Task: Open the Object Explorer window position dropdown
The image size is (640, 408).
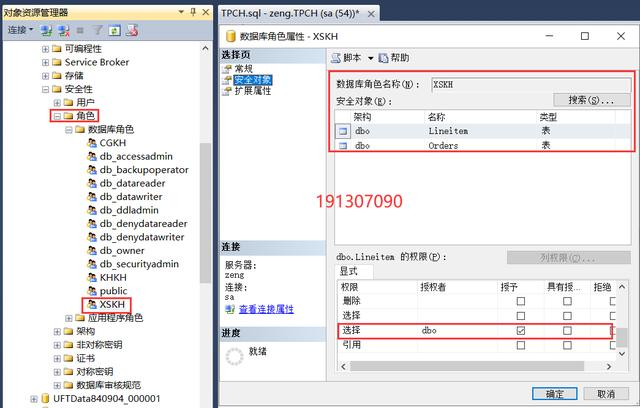Action: 181,12
